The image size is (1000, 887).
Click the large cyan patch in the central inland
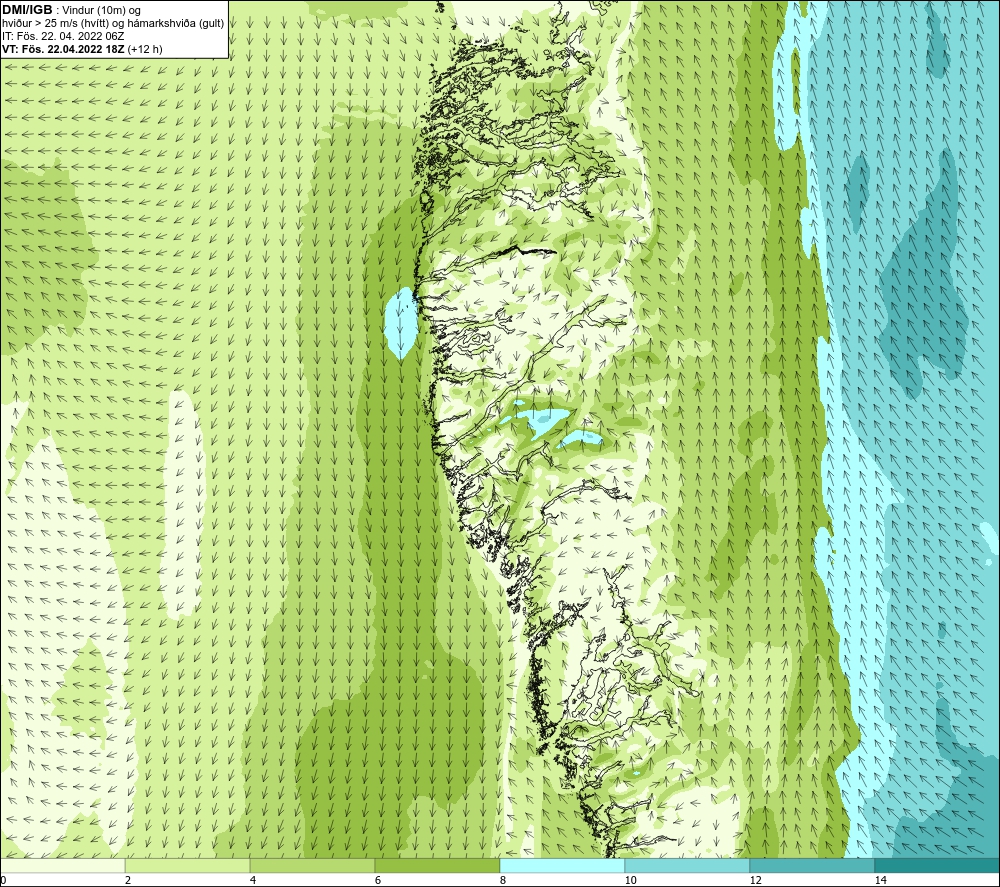click(x=541, y=422)
